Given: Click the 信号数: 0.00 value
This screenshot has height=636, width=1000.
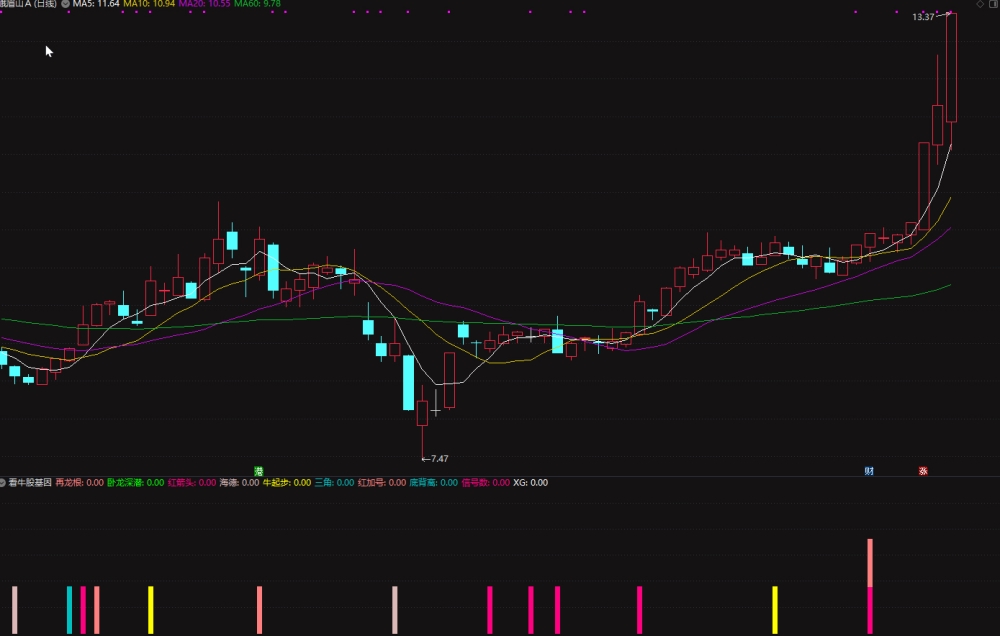Looking at the screenshot, I should (x=485, y=483).
